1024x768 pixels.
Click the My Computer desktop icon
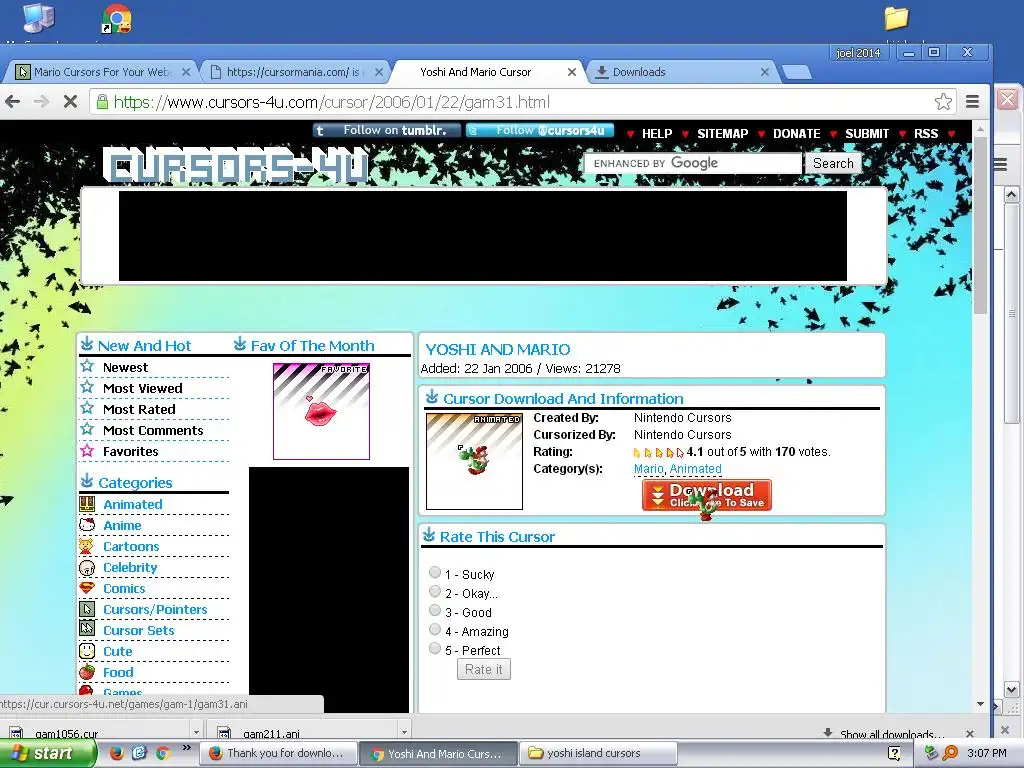pos(38,18)
